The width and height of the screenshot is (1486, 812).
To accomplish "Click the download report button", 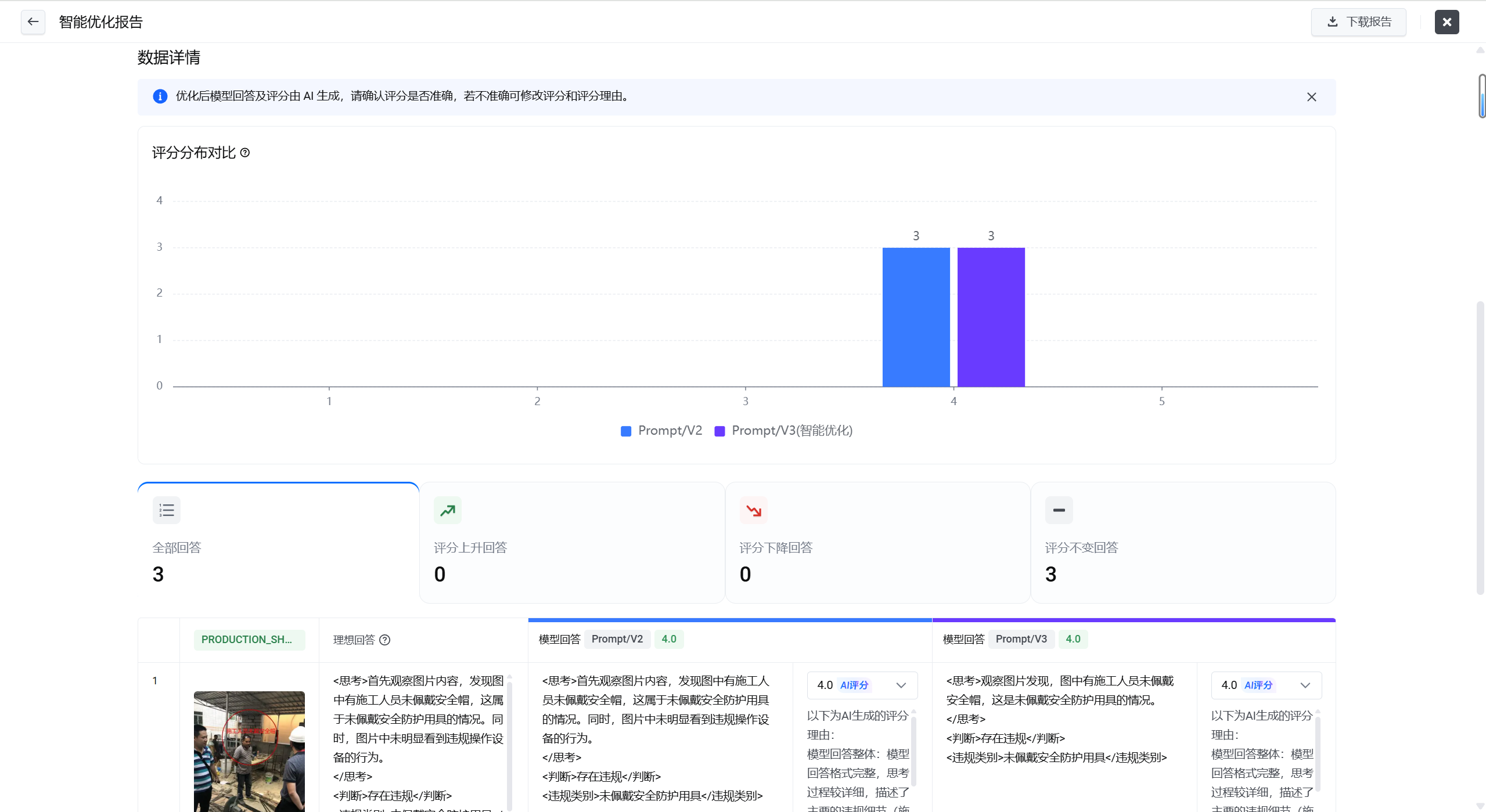I will [1358, 22].
